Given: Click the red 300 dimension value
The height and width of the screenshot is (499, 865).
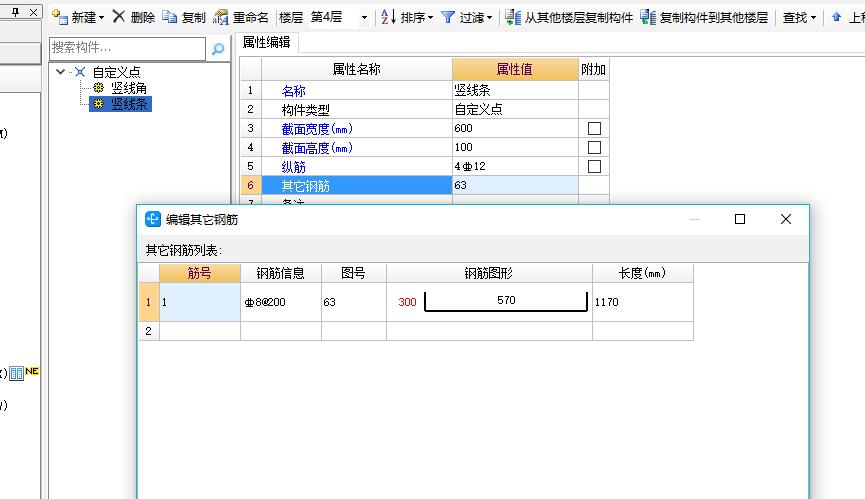Looking at the screenshot, I should (407, 302).
